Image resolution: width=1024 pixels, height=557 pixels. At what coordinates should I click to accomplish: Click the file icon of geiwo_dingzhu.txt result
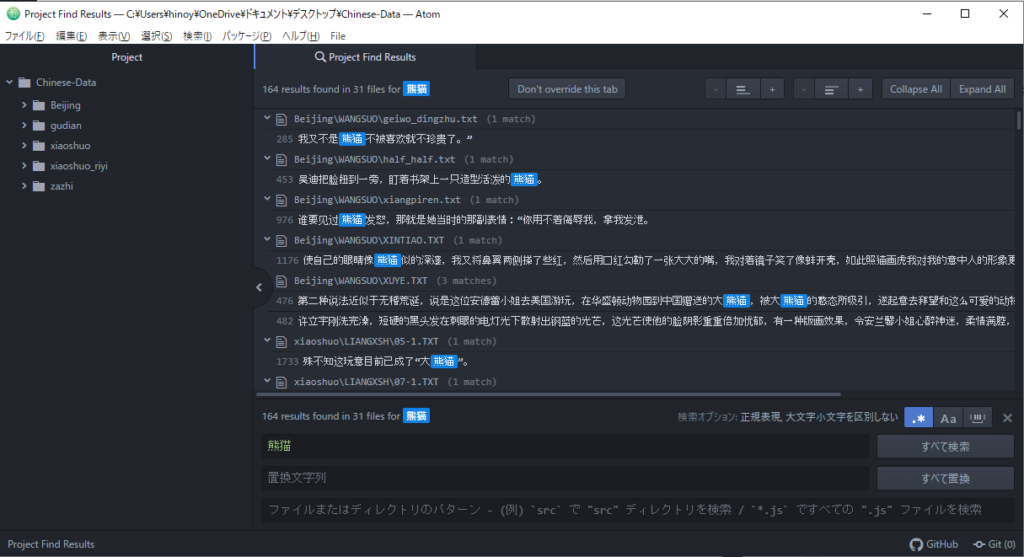pyautogui.click(x=282, y=118)
